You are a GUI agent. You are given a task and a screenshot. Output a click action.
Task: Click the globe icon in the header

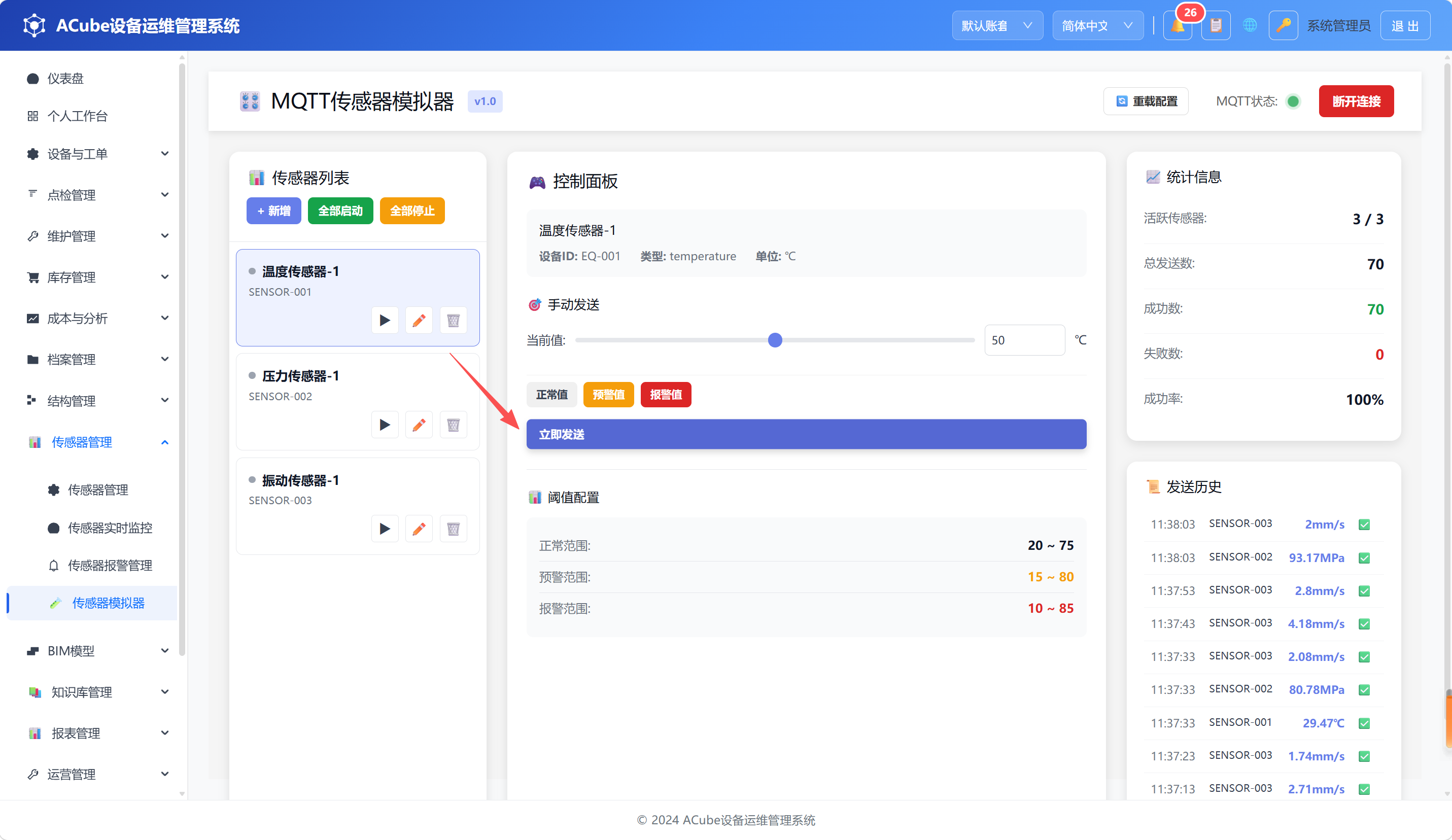[x=1250, y=25]
